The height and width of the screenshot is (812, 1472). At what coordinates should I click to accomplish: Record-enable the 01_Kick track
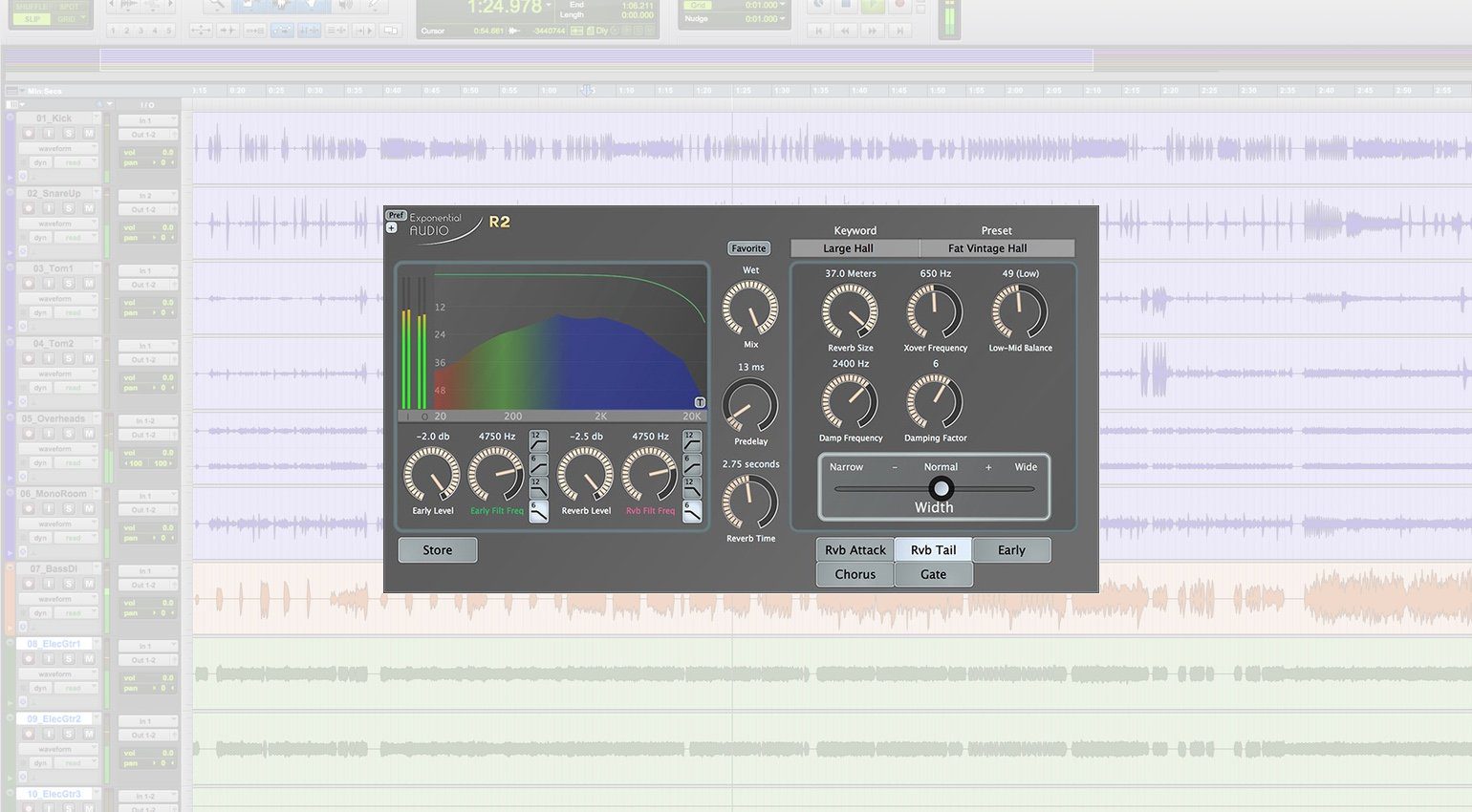coord(29,133)
